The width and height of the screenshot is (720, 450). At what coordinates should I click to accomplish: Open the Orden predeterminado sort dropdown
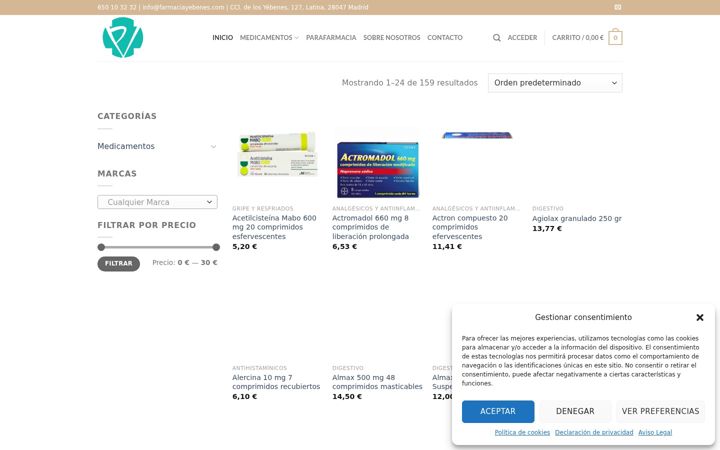point(555,83)
